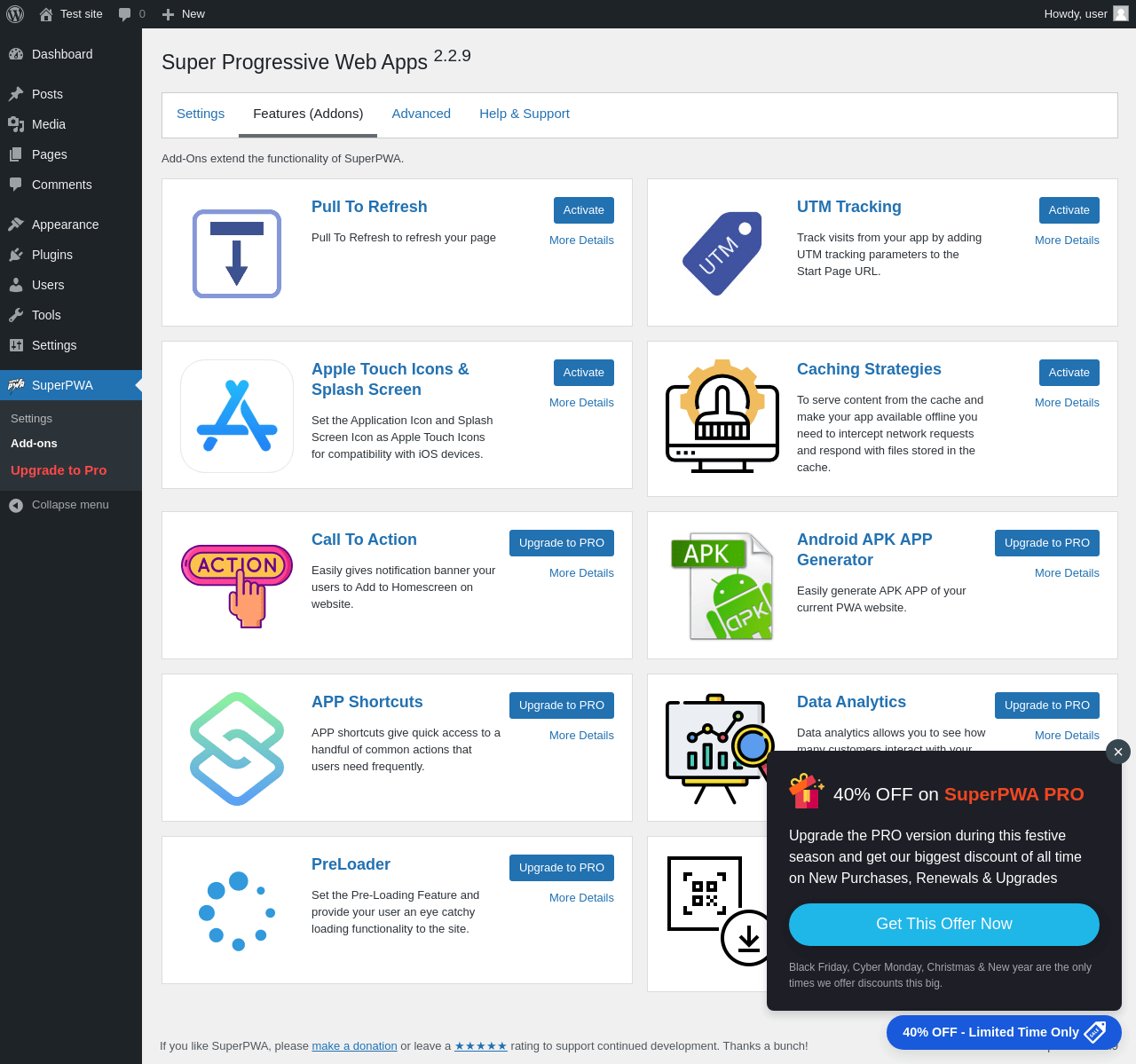
Task: View More Details for Data Analytics
Action: pos(1067,736)
